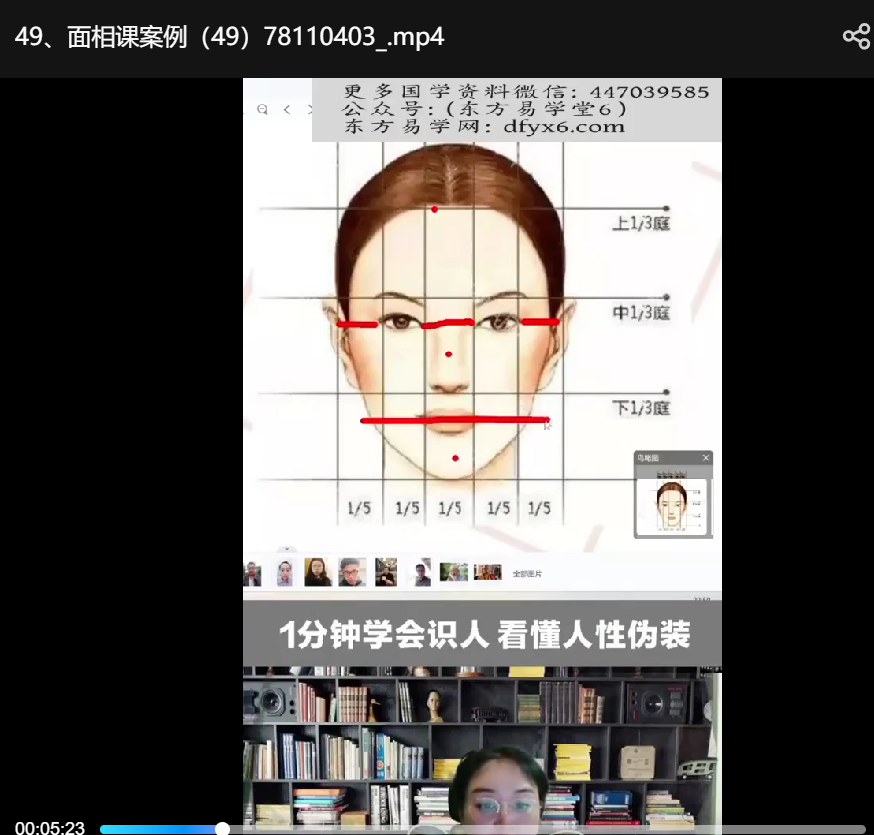Click the share icon at top right
This screenshot has width=874, height=835.
[x=856, y=37]
